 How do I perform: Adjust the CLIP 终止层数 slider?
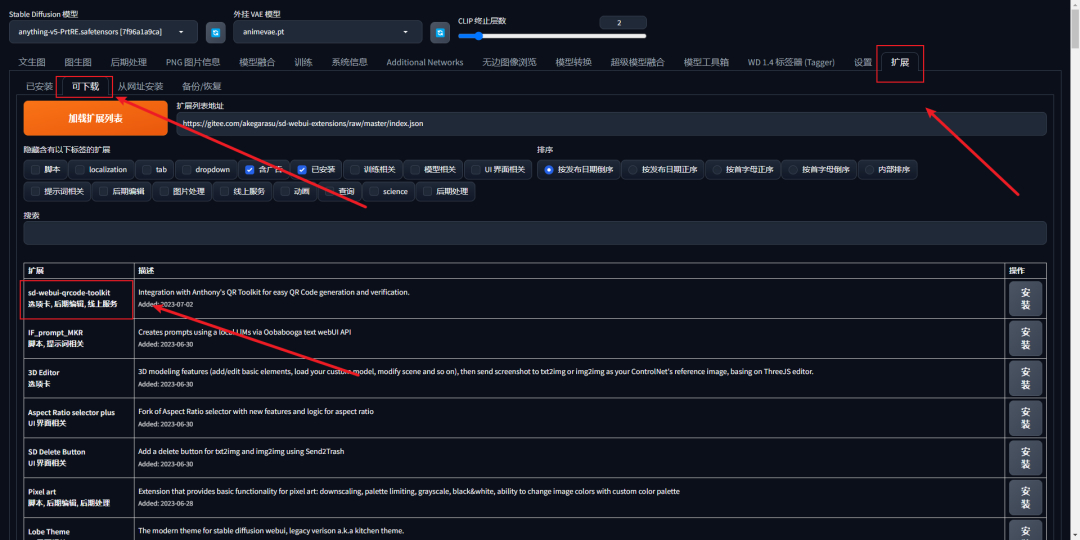point(552,36)
